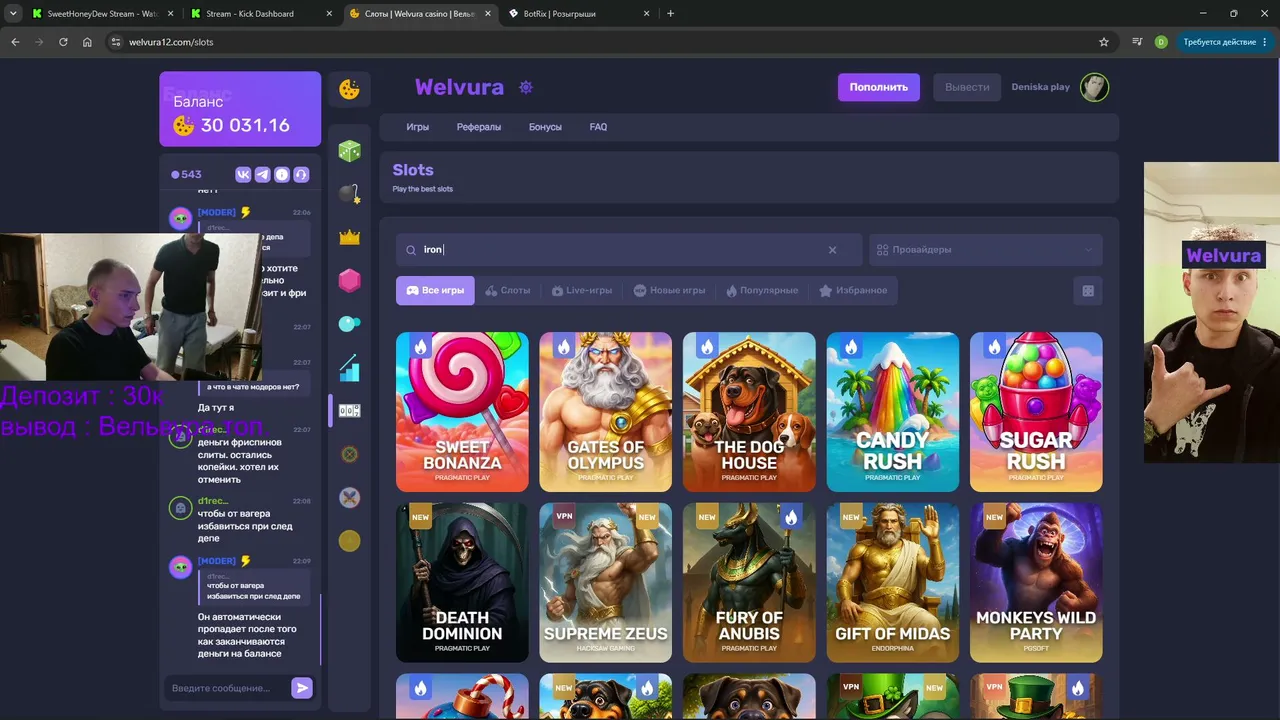This screenshot has width=1280, height=720.
Task: Reload the page in the browser
Action: [63, 42]
